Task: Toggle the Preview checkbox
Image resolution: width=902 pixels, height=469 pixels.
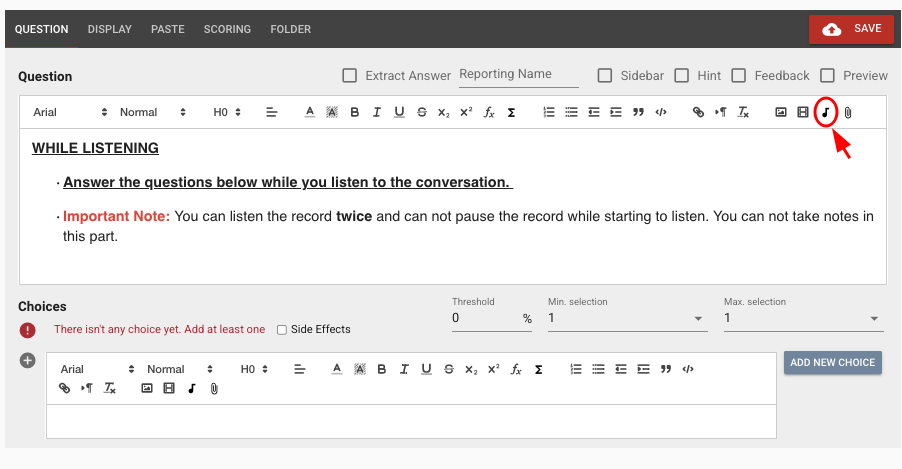Action: 827,75
